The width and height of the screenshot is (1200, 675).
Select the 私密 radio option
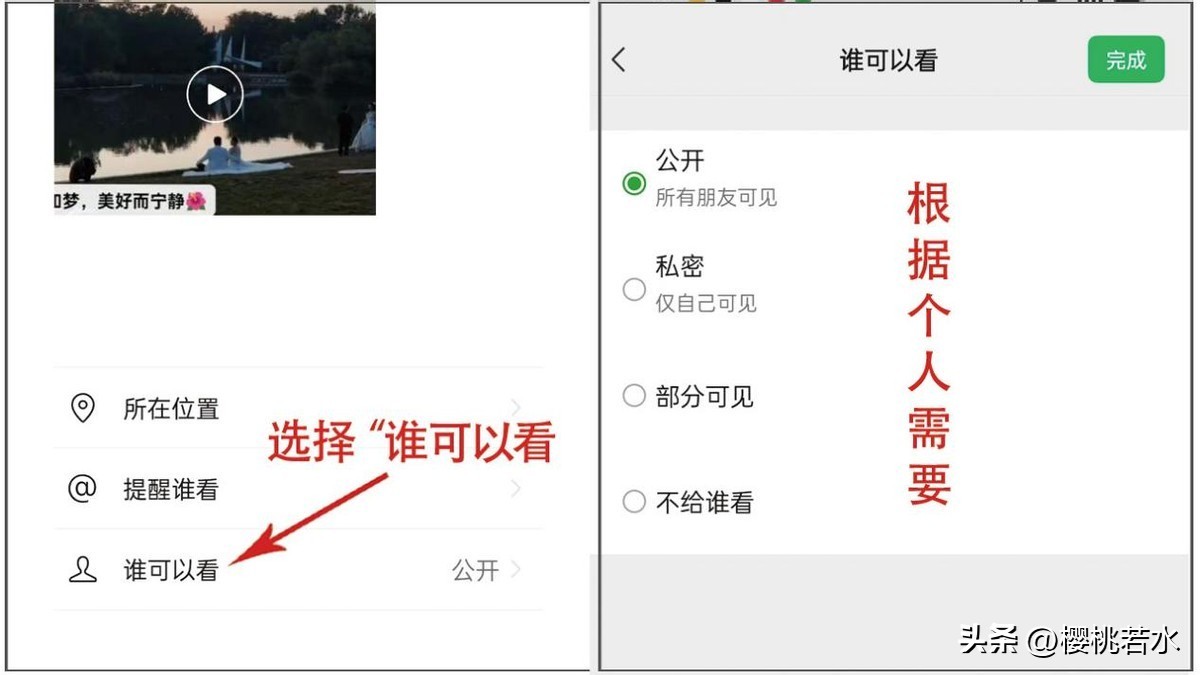634,290
